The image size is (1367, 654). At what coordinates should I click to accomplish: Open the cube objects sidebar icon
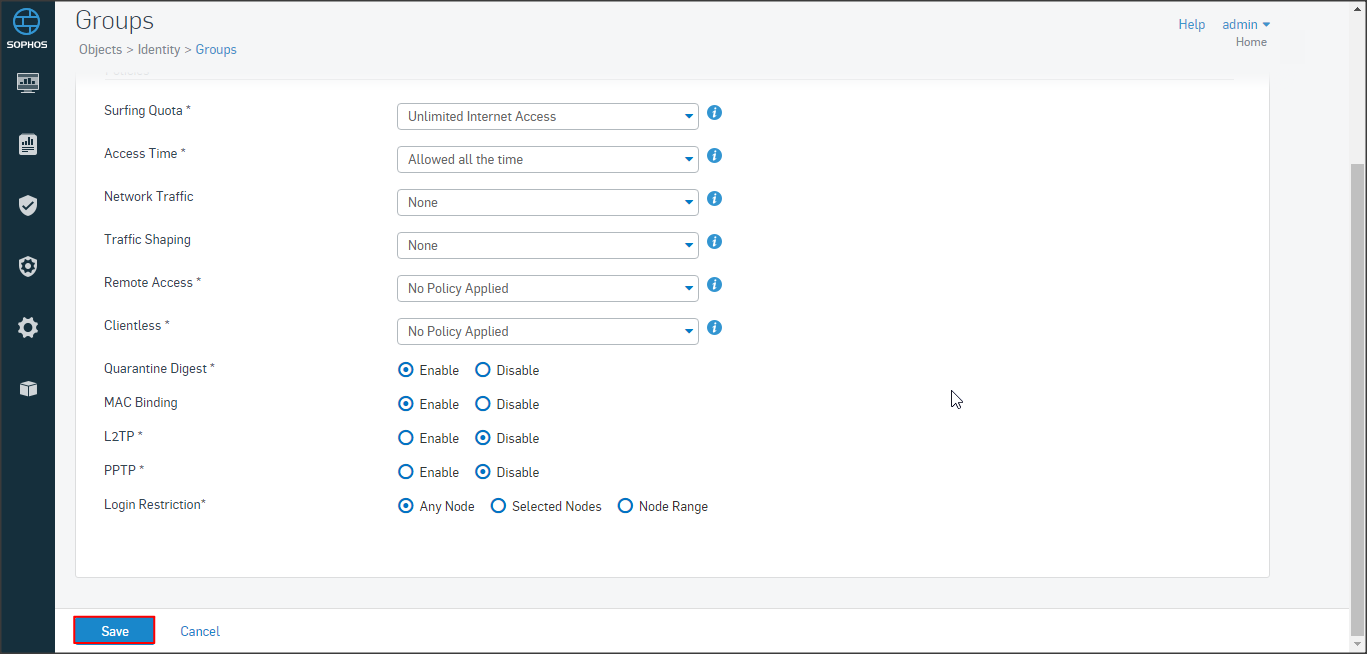(28, 389)
